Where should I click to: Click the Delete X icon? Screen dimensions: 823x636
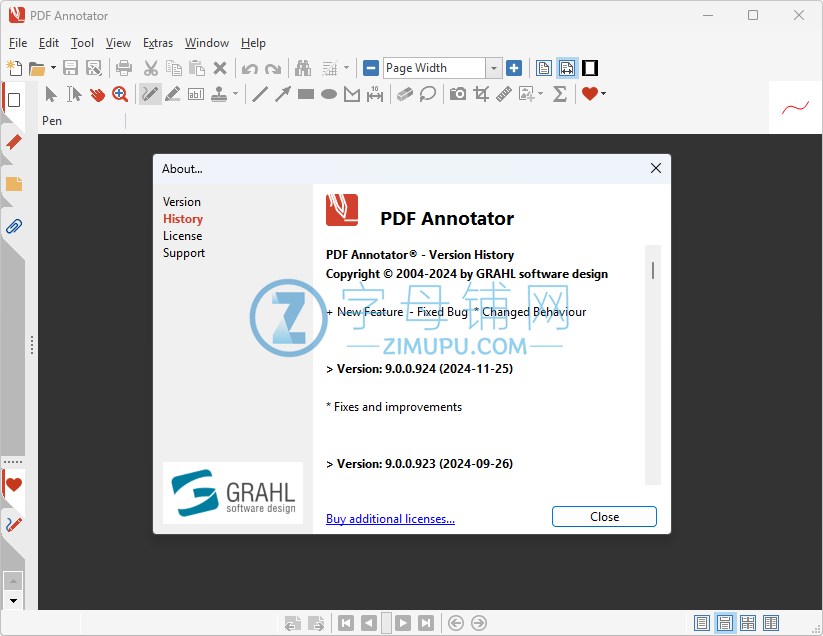[x=220, y=68]
